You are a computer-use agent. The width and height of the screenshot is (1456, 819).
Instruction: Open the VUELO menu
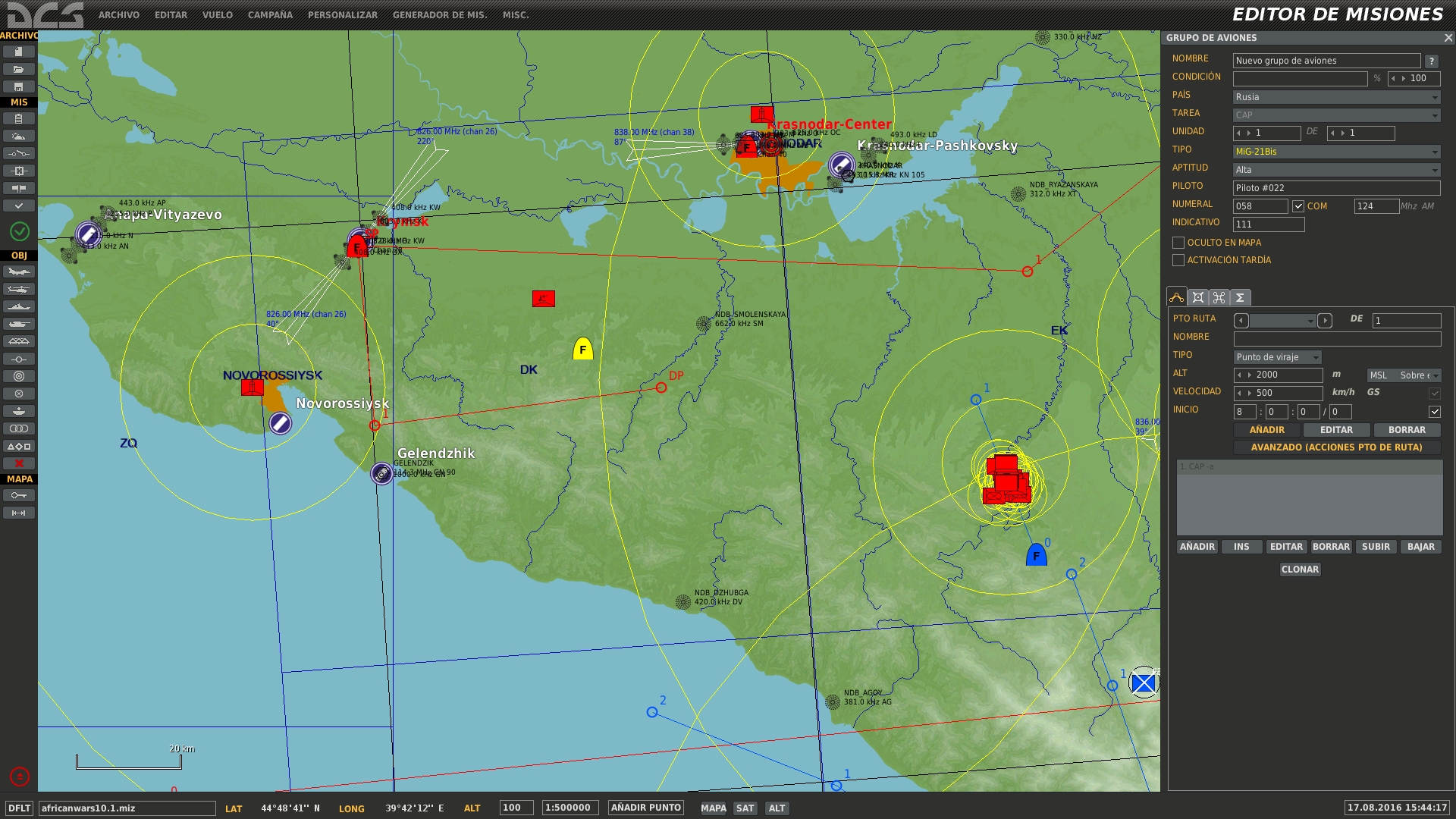(x=218, y=15)
